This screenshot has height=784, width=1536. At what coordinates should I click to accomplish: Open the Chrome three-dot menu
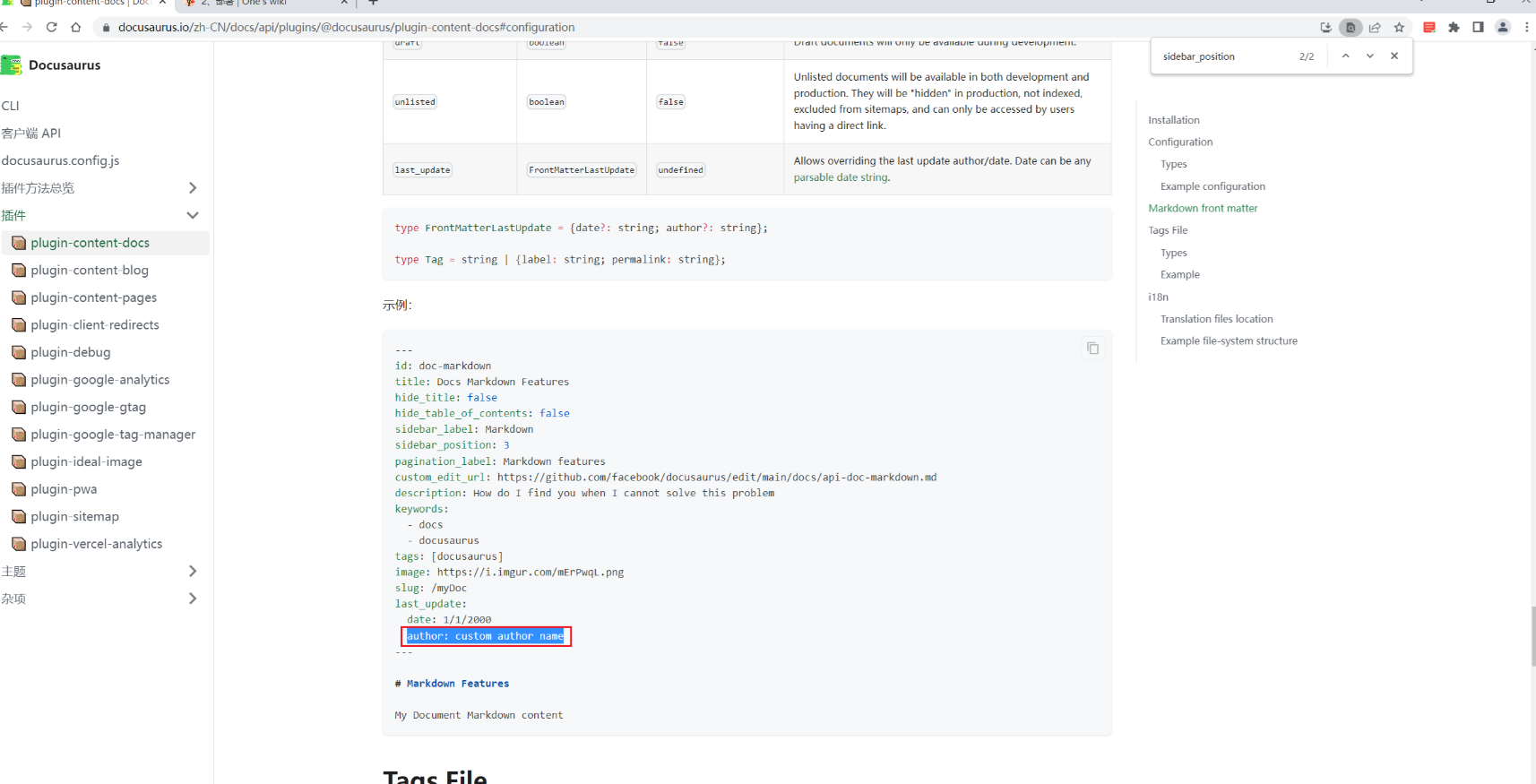click(1527, 28)
